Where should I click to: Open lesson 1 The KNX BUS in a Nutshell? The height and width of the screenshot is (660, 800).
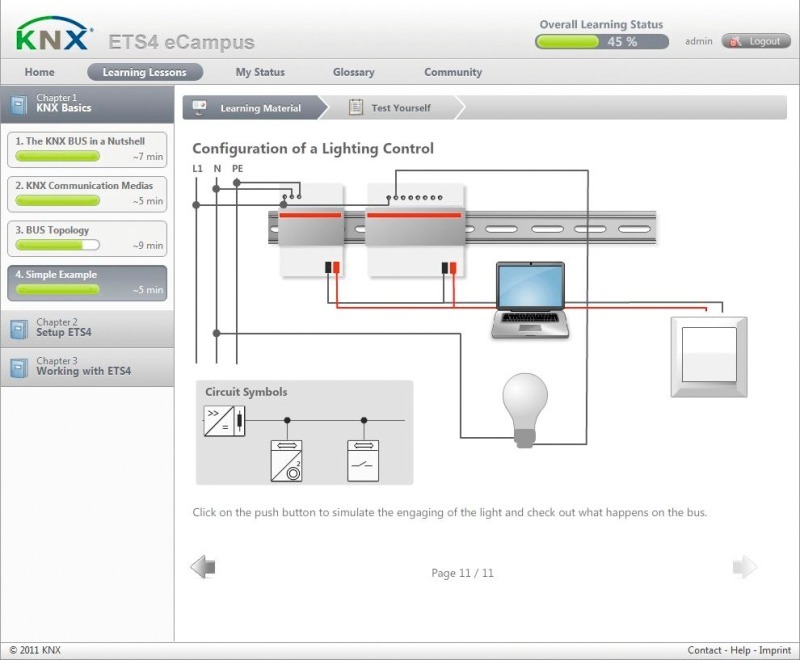coord(87,149)
